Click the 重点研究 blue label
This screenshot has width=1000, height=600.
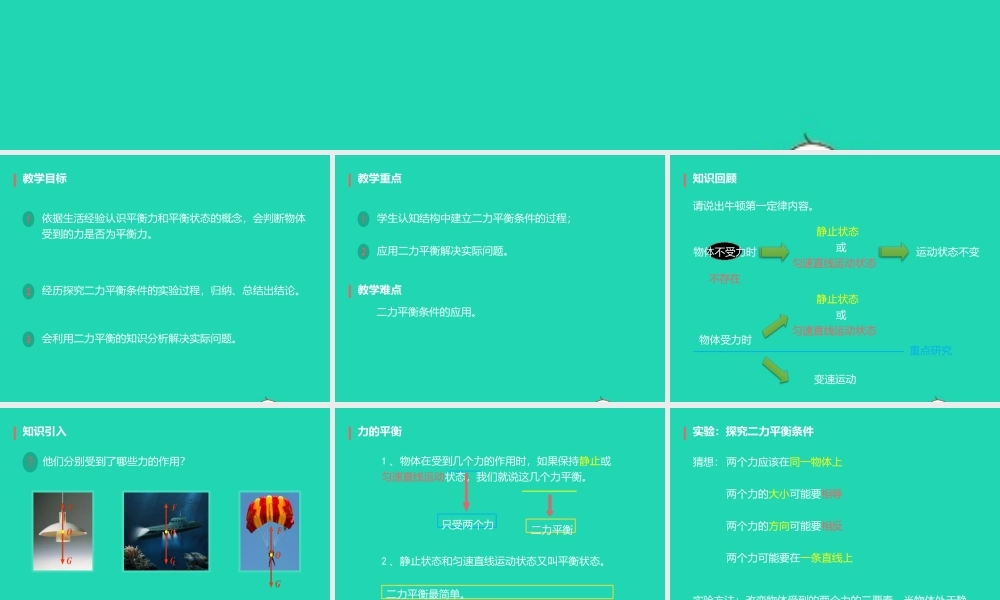(930, 351)
